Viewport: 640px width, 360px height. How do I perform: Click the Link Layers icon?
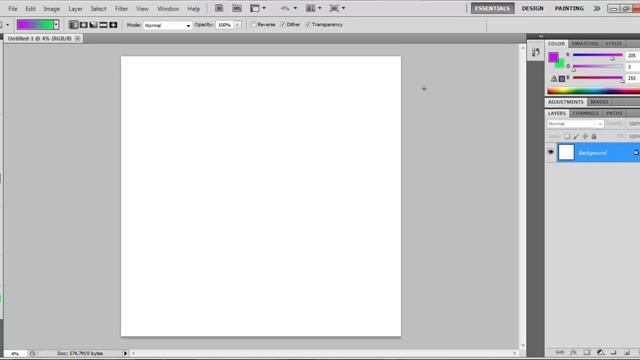click(x=560, y=352)
